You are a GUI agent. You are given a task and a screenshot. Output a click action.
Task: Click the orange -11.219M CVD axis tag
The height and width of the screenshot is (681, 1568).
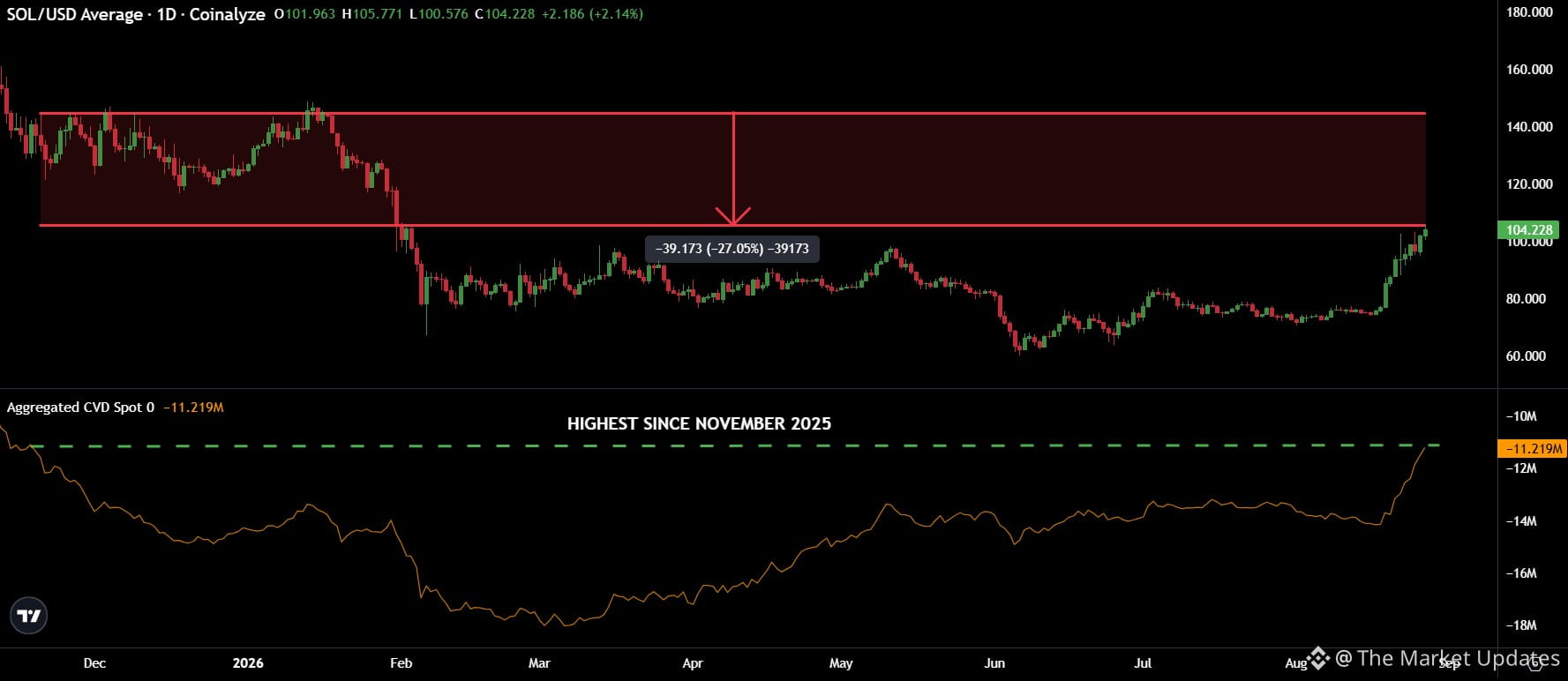coord(1533,448)
